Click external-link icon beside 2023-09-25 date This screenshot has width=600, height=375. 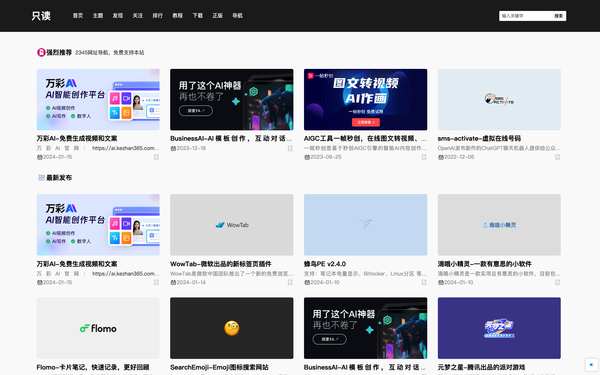[x=424, y=157]
